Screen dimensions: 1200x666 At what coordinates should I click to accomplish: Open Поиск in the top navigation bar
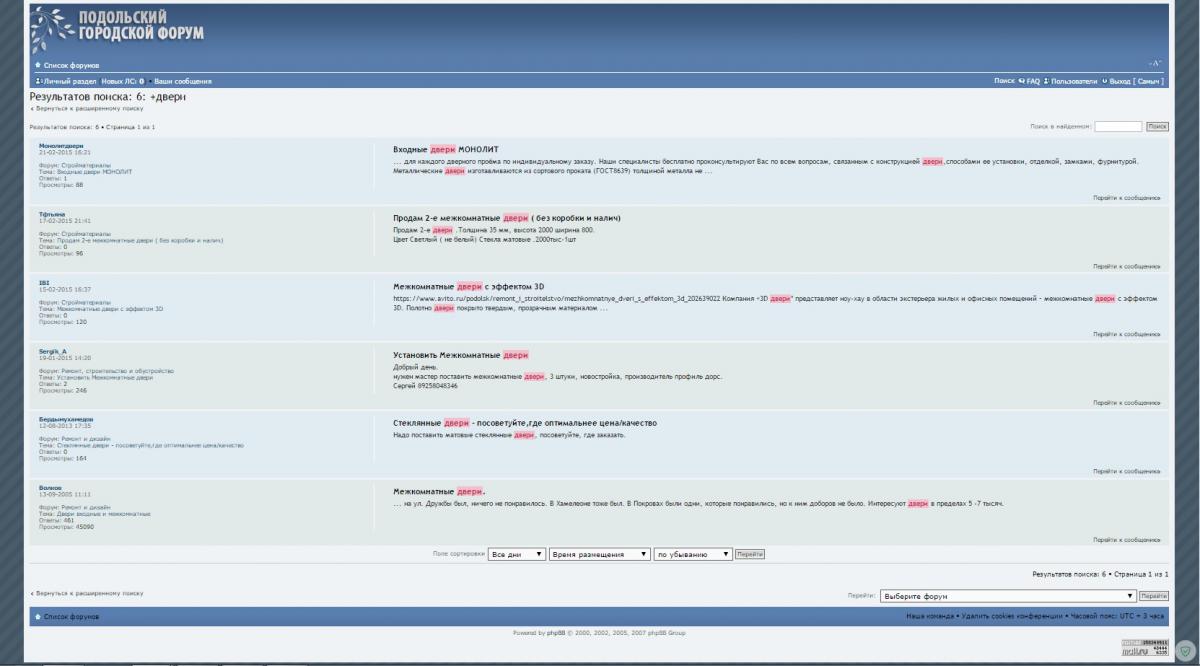pos(1004,81)
